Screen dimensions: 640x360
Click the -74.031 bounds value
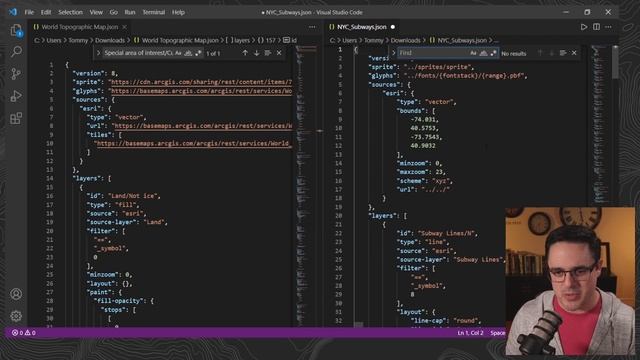423,120
